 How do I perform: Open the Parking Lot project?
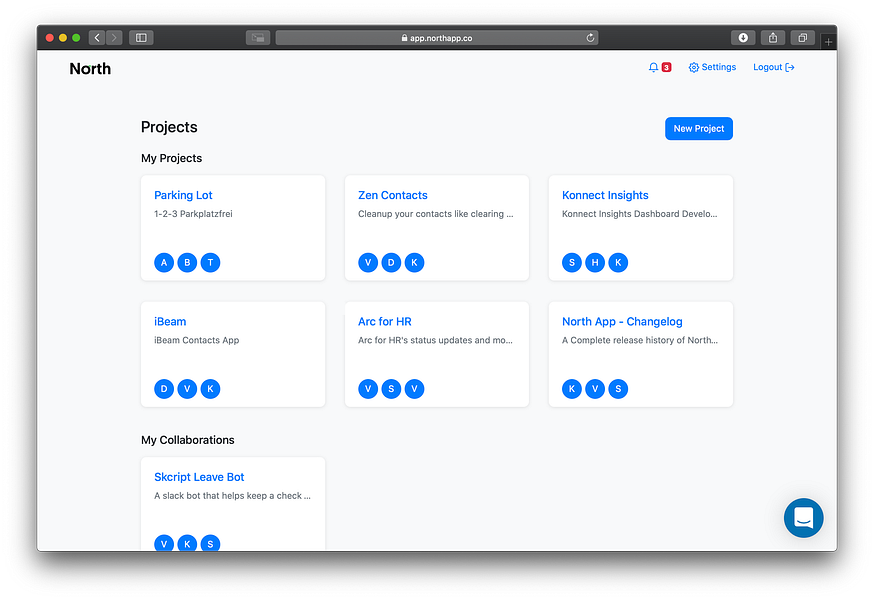pyautogui.click(x=183, y=195)
